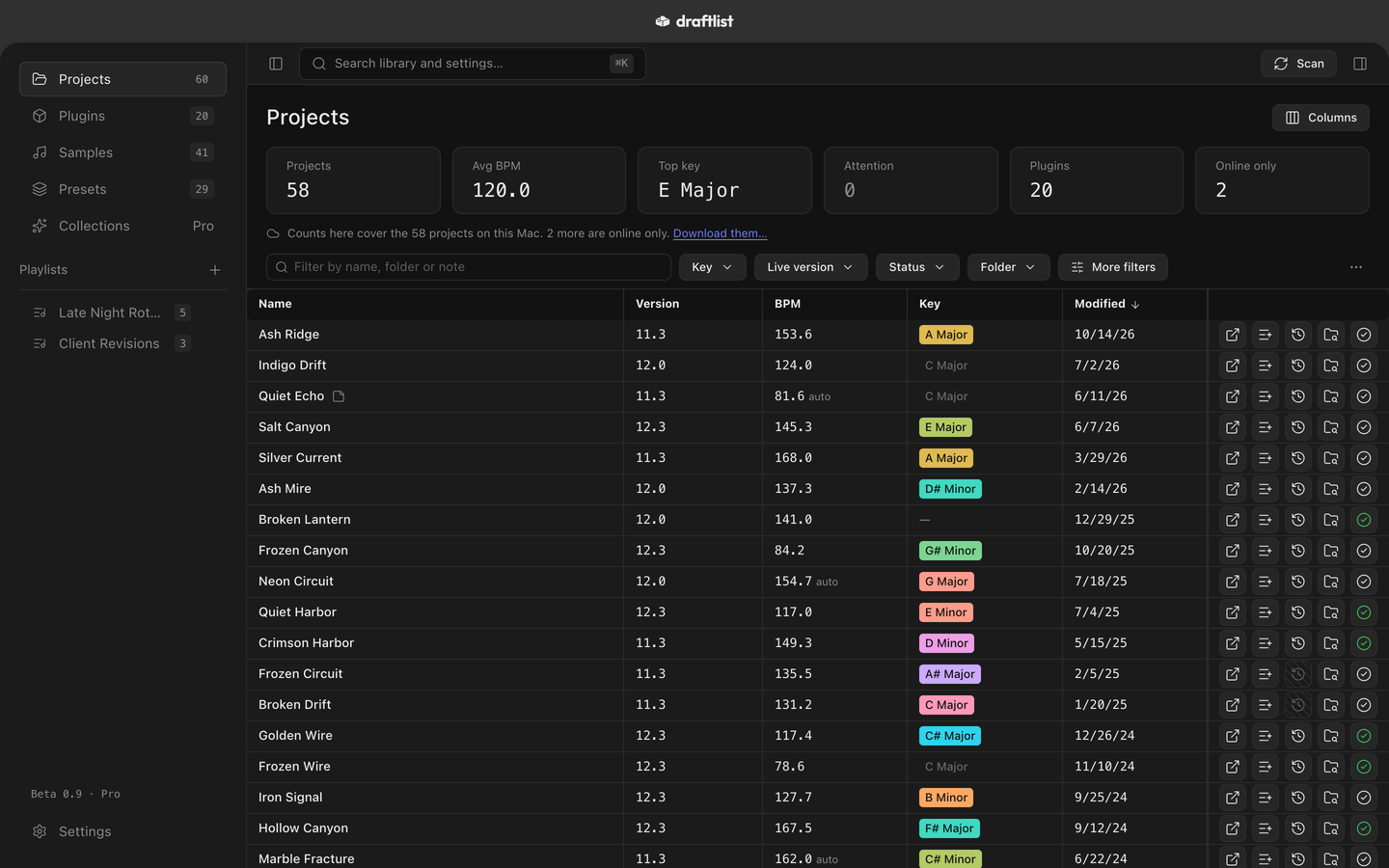Toggle the done check for Hollow Canyon
The height and width of the screenshot is (868, 1389).
pyautogui.click(x=1364, y=828)
